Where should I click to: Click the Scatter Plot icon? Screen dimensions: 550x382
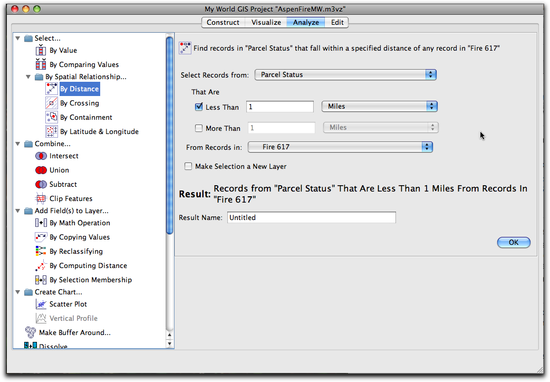(x=41, y=304)
